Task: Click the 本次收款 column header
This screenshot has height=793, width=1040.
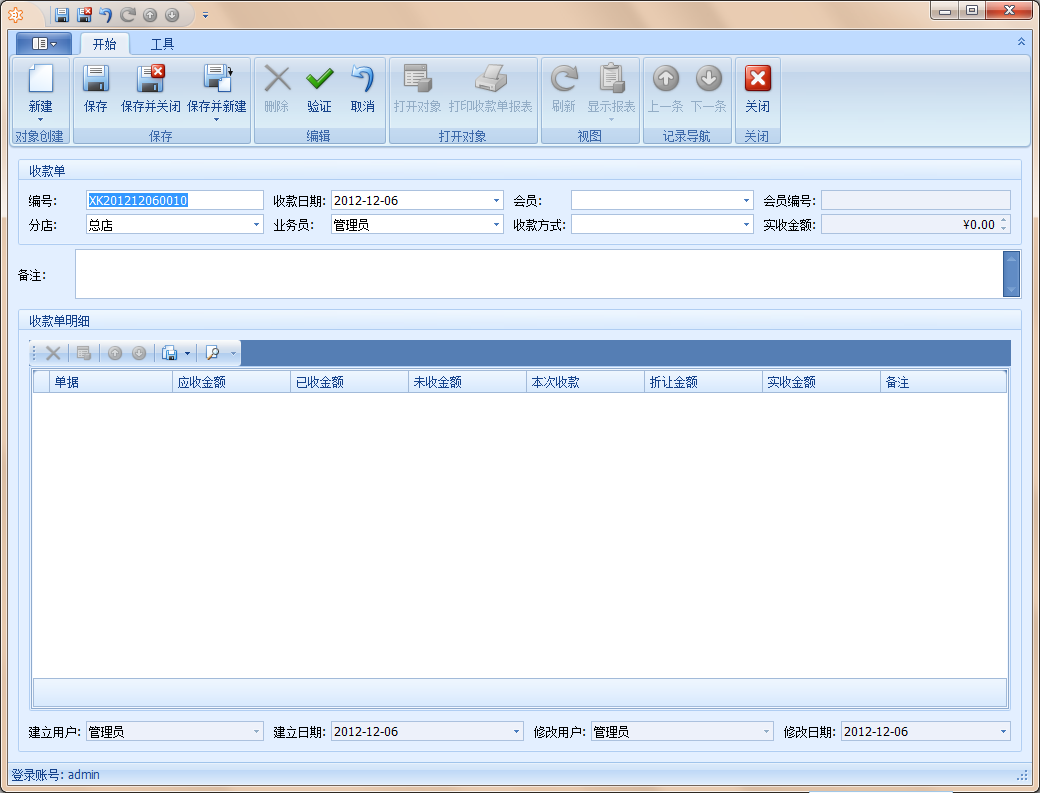Action: click(586, 382)
